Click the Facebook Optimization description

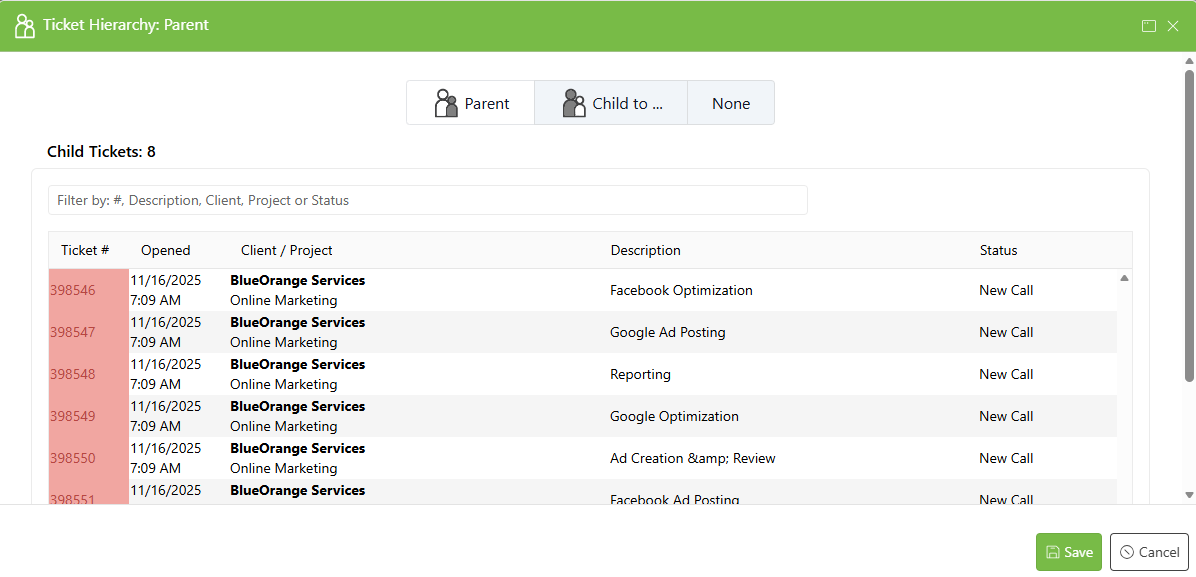tap(681, 291)
